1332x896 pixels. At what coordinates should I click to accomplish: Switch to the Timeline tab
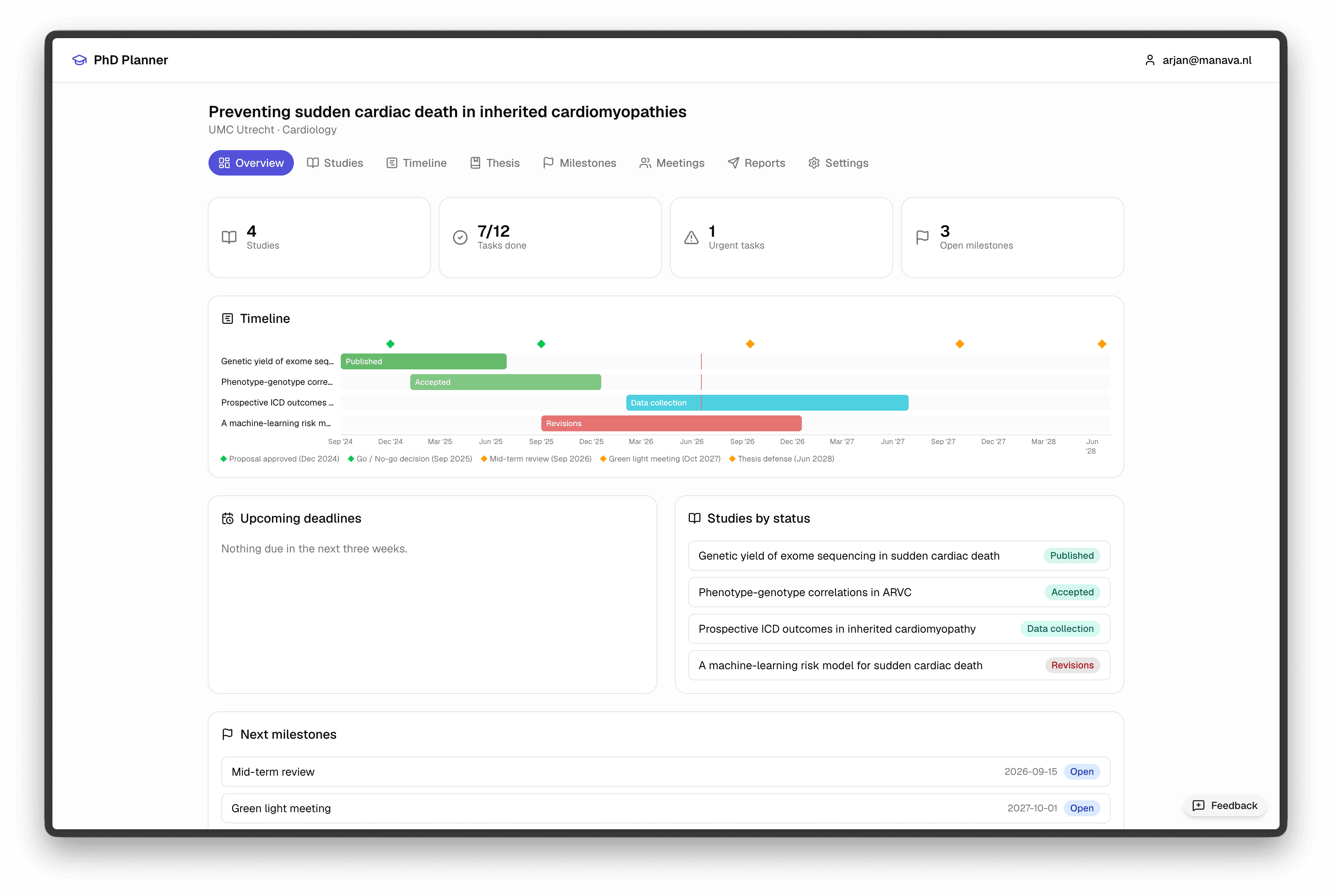click(416, 163)
